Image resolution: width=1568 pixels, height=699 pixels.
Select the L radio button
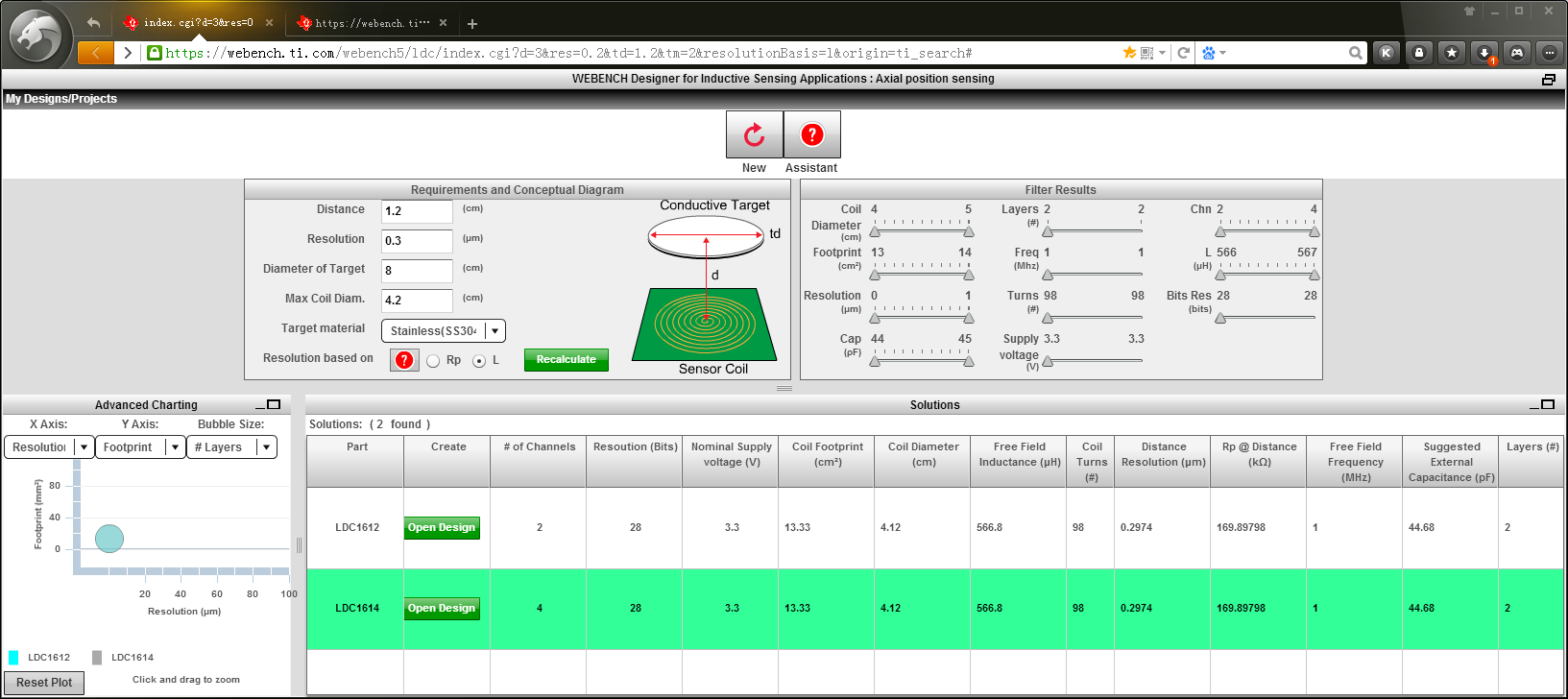pyautogui.click(x=479, y=361)
